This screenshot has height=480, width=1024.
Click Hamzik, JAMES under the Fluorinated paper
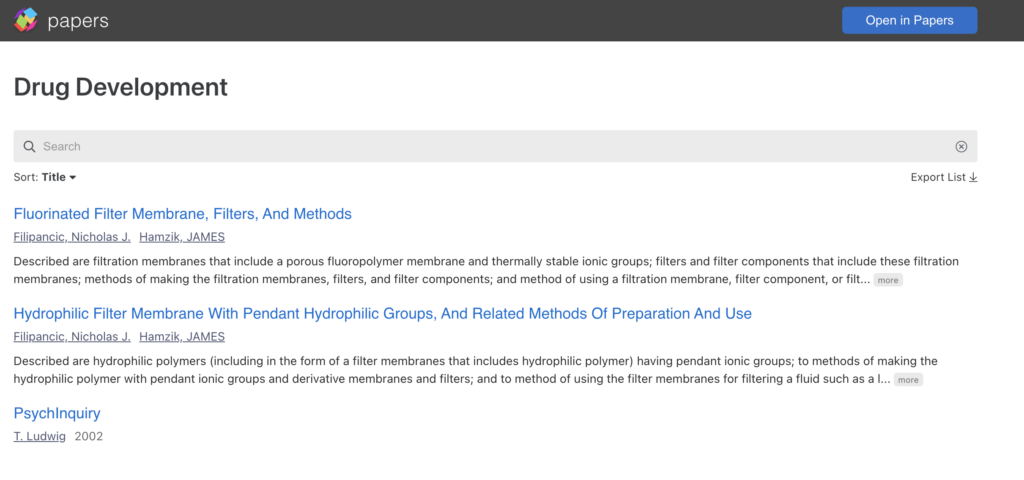182,238
